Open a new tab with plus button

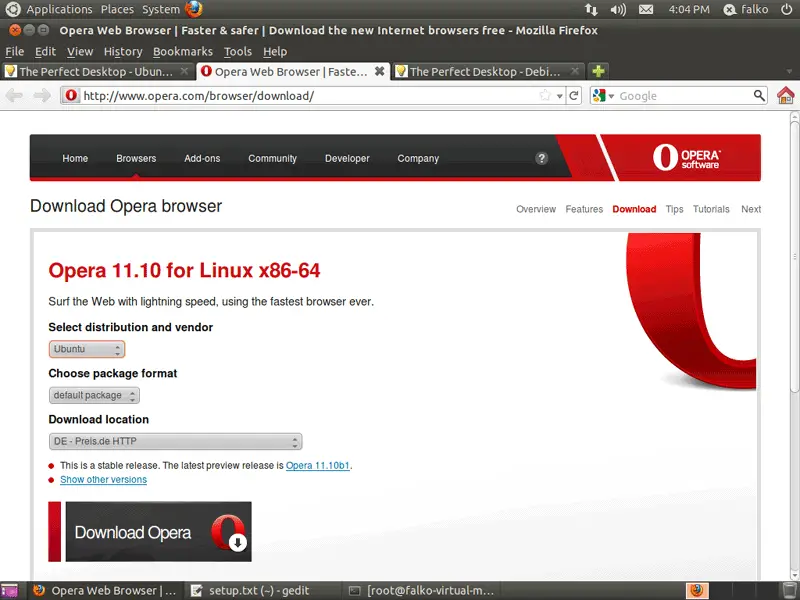pyautogui.click(x=598, y=71)
